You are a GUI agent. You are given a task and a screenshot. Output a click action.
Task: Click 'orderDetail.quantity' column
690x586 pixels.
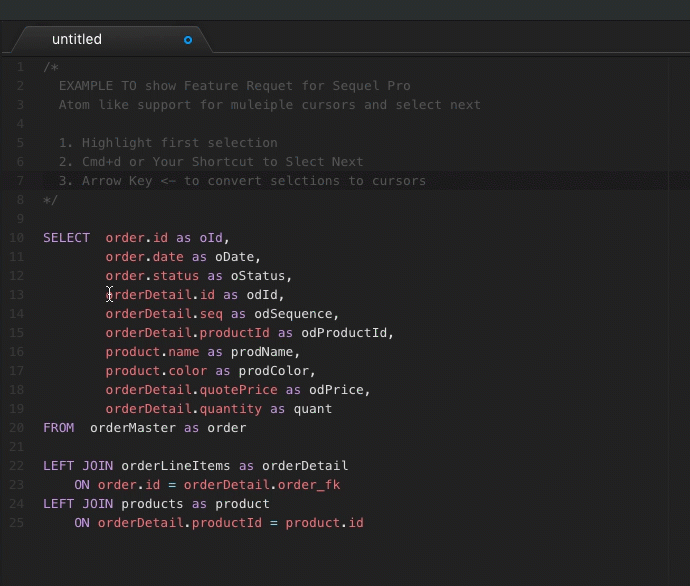click(x=184, y=409)
